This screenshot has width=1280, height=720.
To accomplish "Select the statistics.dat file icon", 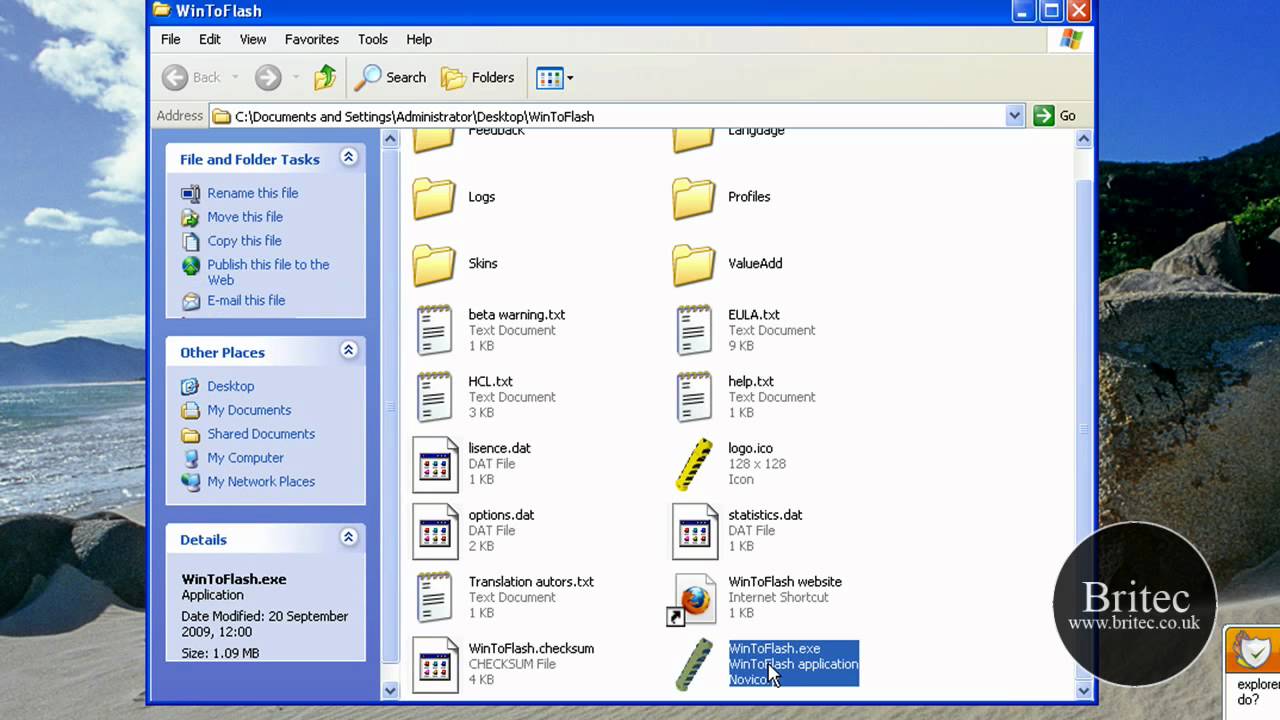I will tap(694, 531).
